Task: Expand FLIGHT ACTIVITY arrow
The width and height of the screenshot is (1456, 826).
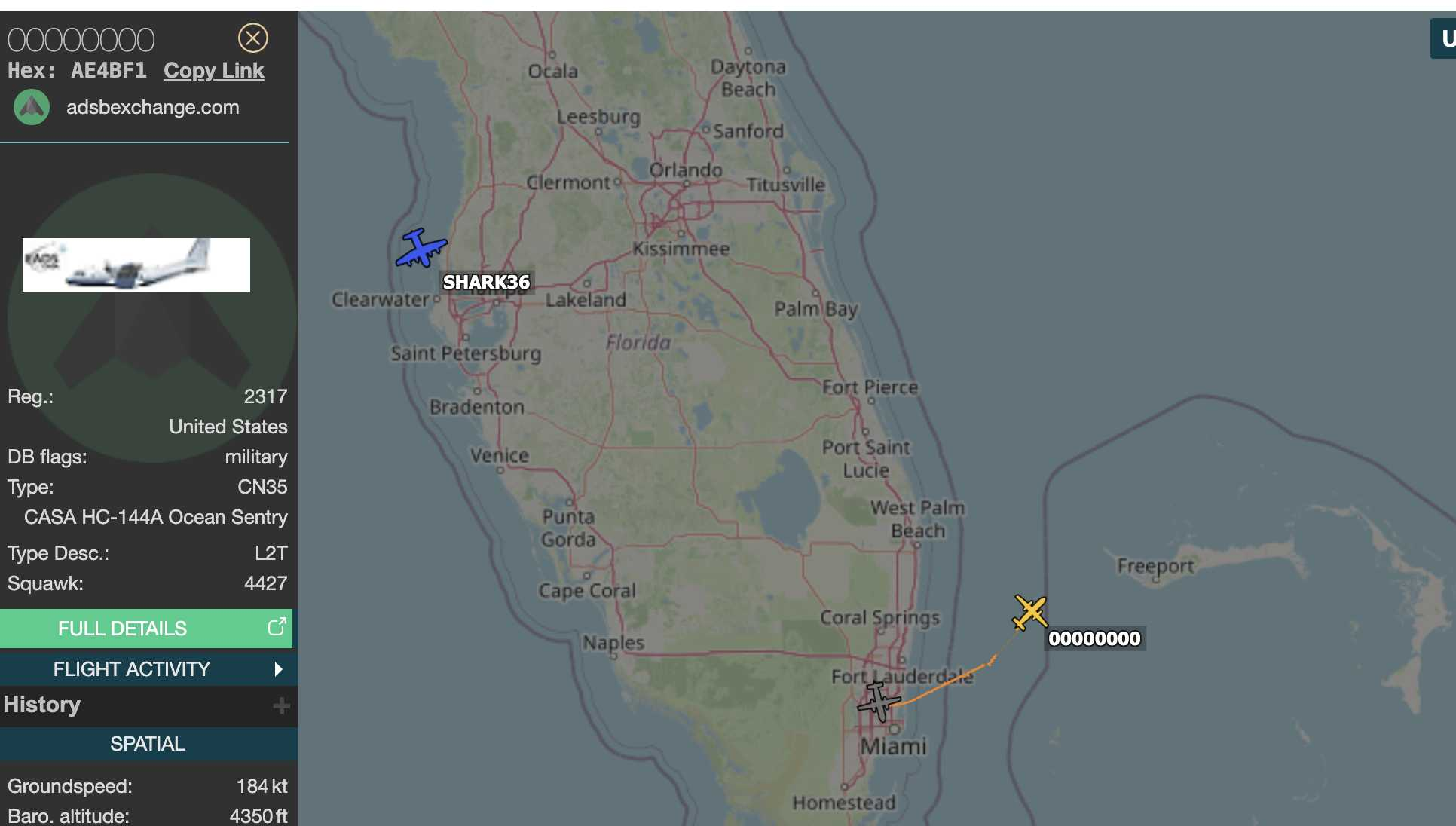Action: [x=278, y=669]
